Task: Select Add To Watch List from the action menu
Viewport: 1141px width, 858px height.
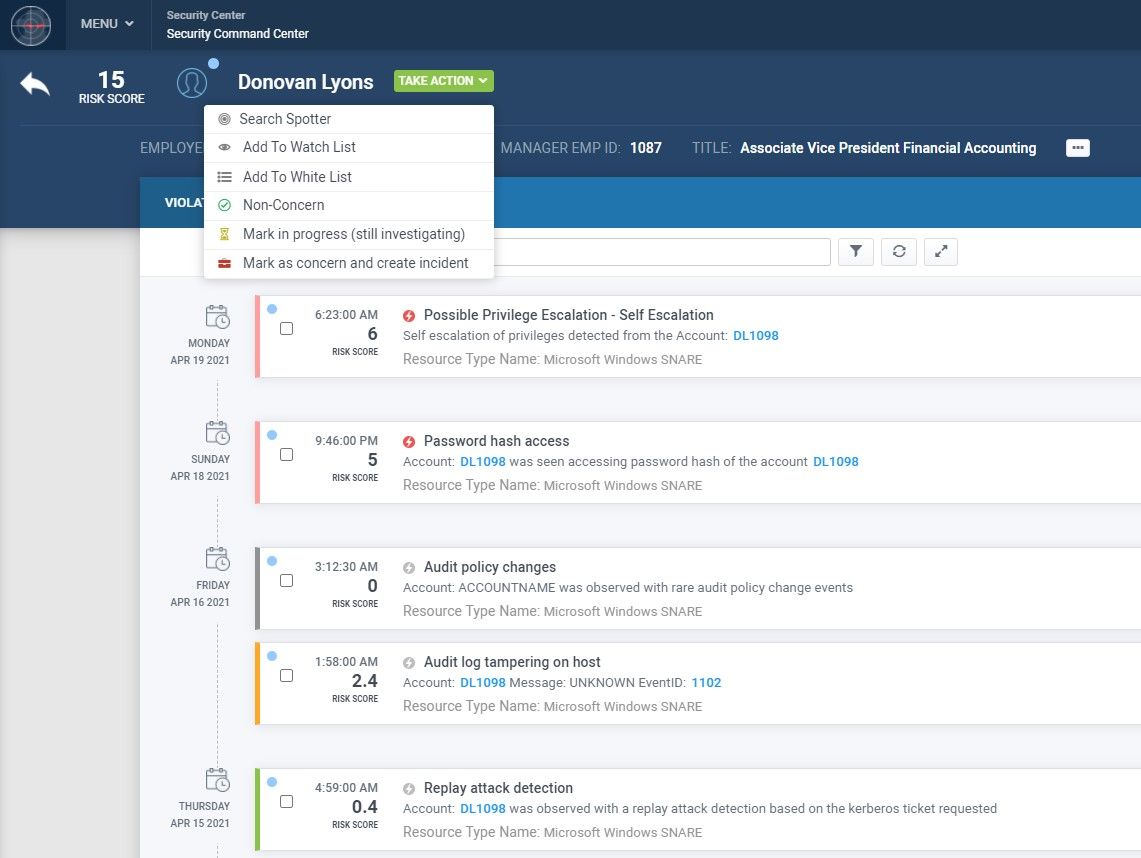Action: 298,146
